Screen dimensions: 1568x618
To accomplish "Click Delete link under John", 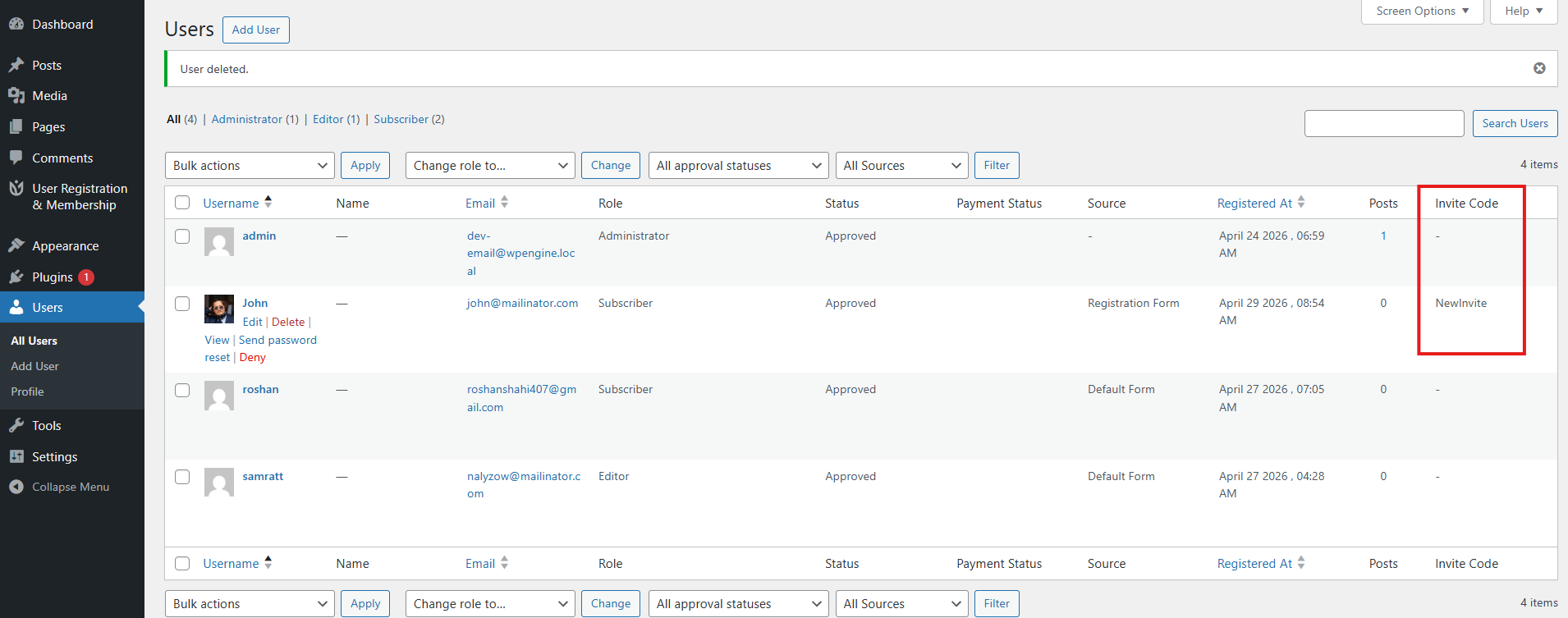I will [288, 322].
